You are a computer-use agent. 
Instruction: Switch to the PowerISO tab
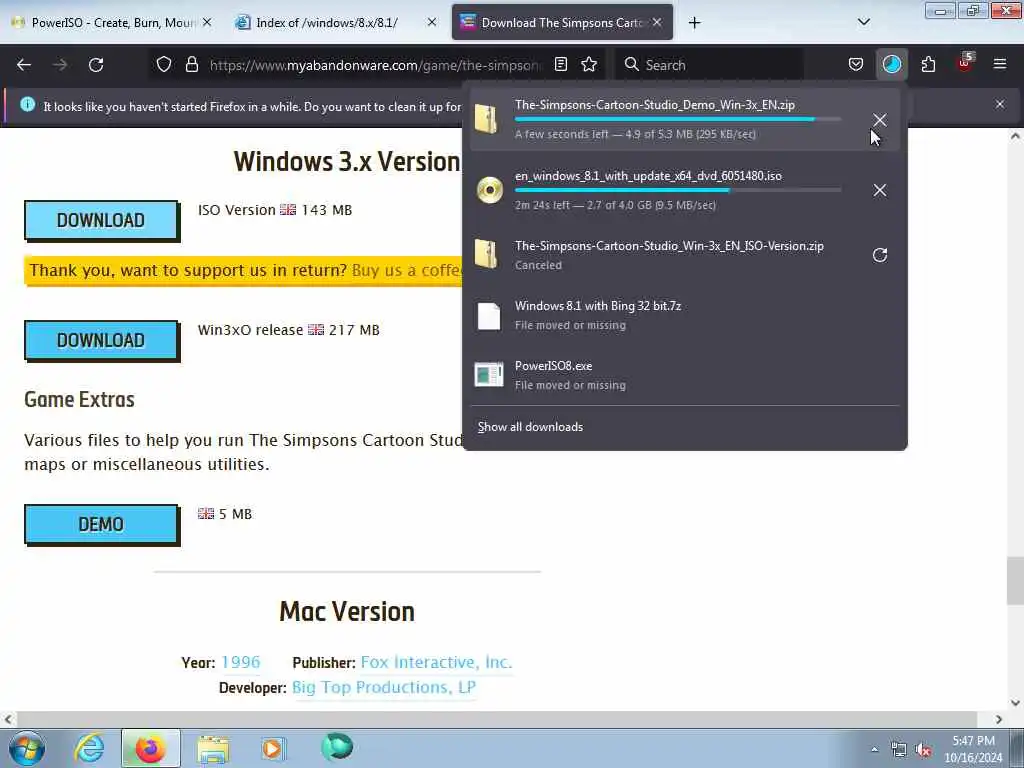click(x=113, y=23)
